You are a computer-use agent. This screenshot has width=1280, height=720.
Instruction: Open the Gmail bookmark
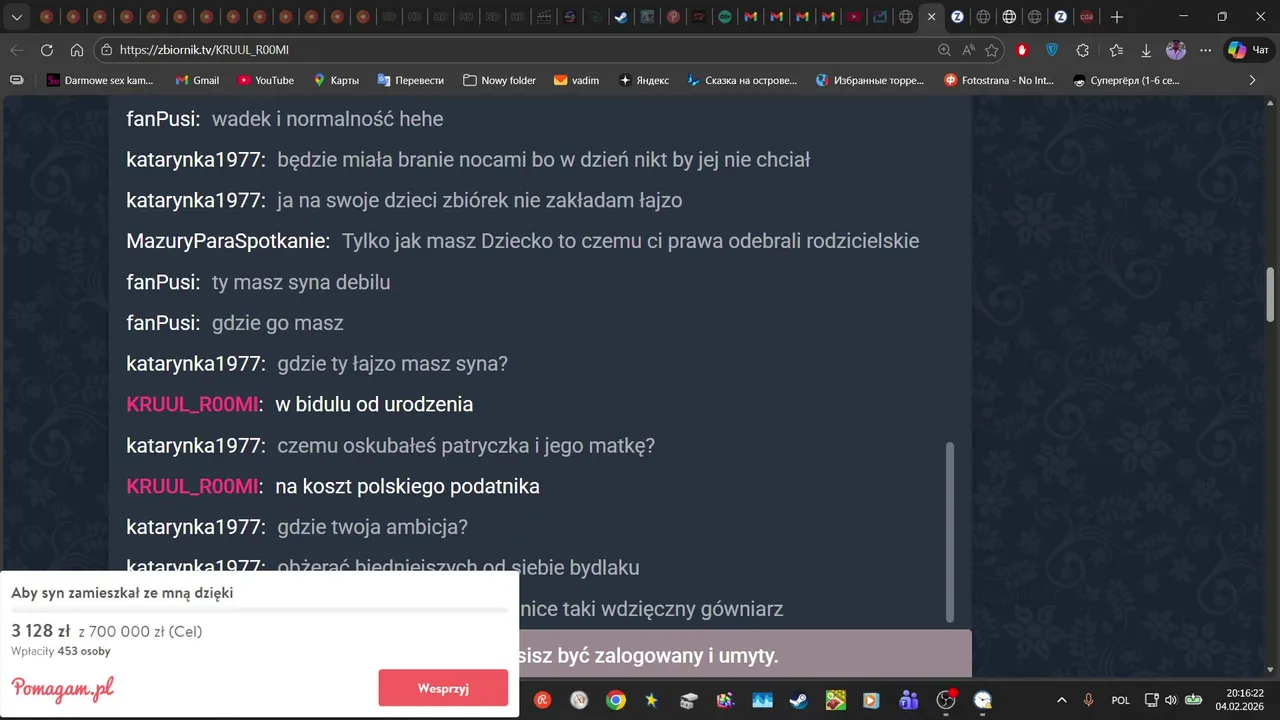click(x=197, y=80)
